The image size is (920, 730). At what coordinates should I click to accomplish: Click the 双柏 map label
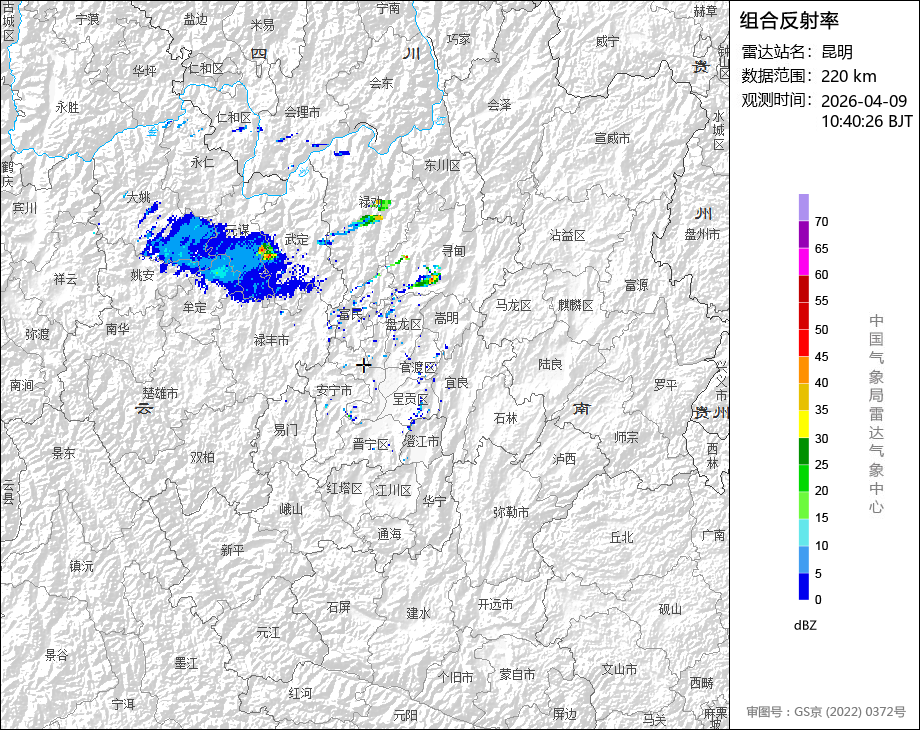[x=202, y=457]
